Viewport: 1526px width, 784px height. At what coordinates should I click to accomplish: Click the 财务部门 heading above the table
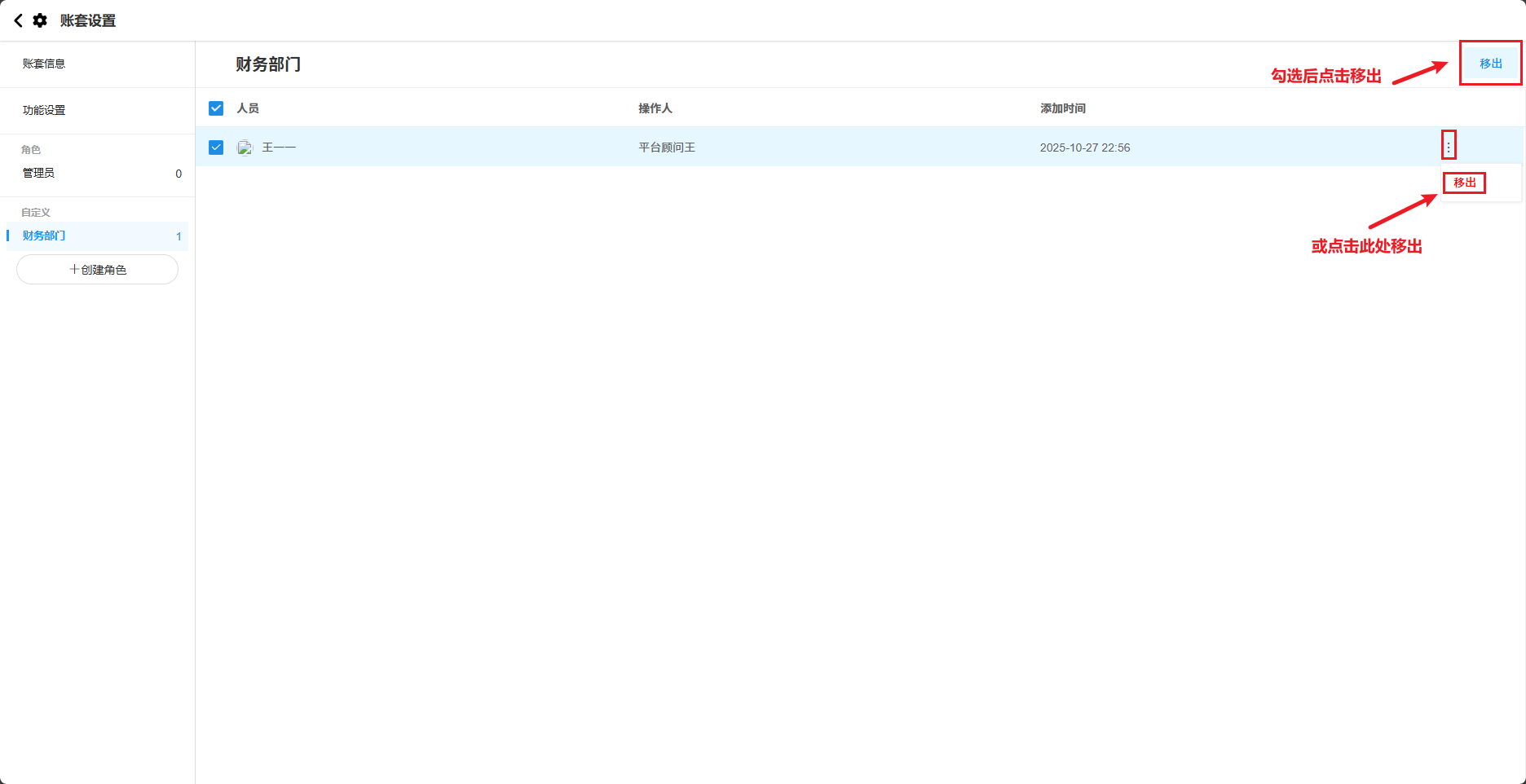click(x=268, y=64)
